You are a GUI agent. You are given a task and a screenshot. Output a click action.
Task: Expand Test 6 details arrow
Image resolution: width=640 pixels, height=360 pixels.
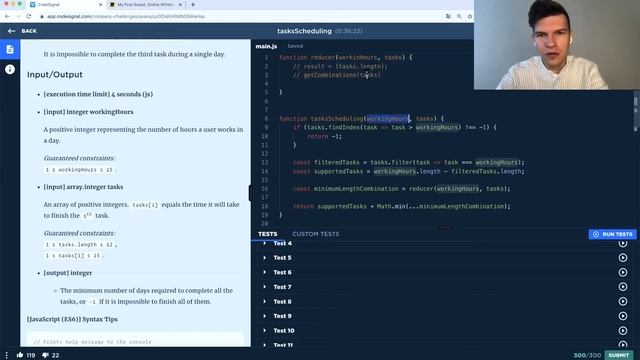tap(264, 272)
